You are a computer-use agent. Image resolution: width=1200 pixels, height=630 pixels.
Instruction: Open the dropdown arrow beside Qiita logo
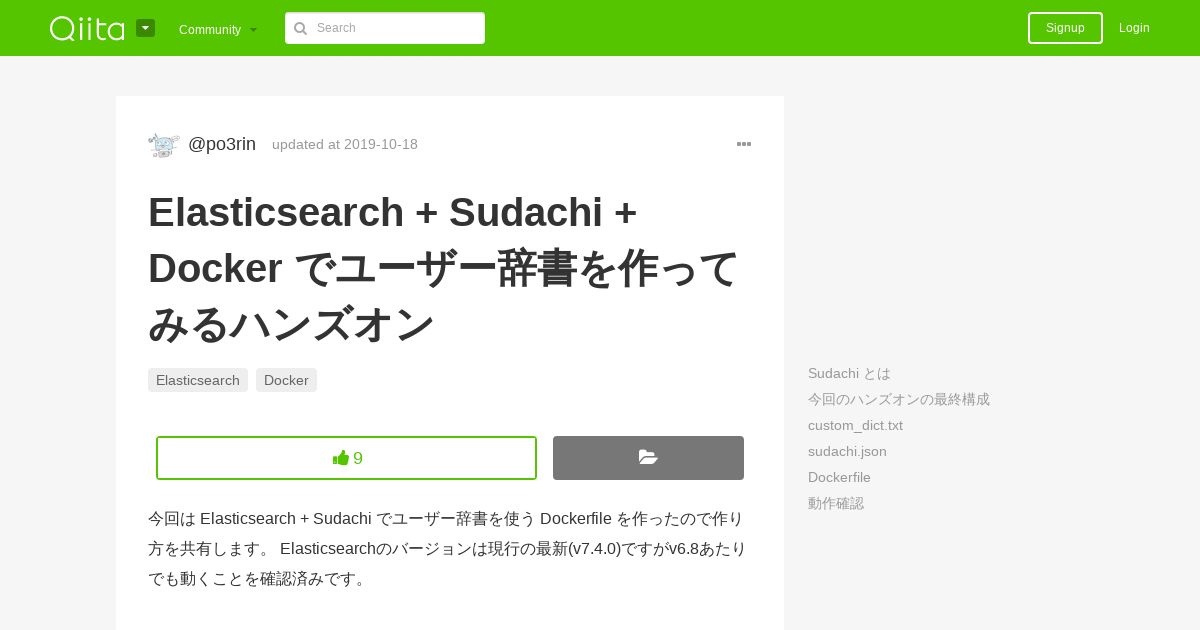145,28
